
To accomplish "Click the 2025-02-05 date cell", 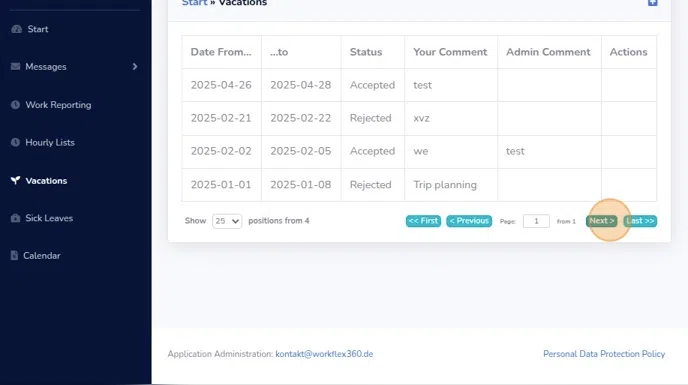I will (x=301, y=151).
